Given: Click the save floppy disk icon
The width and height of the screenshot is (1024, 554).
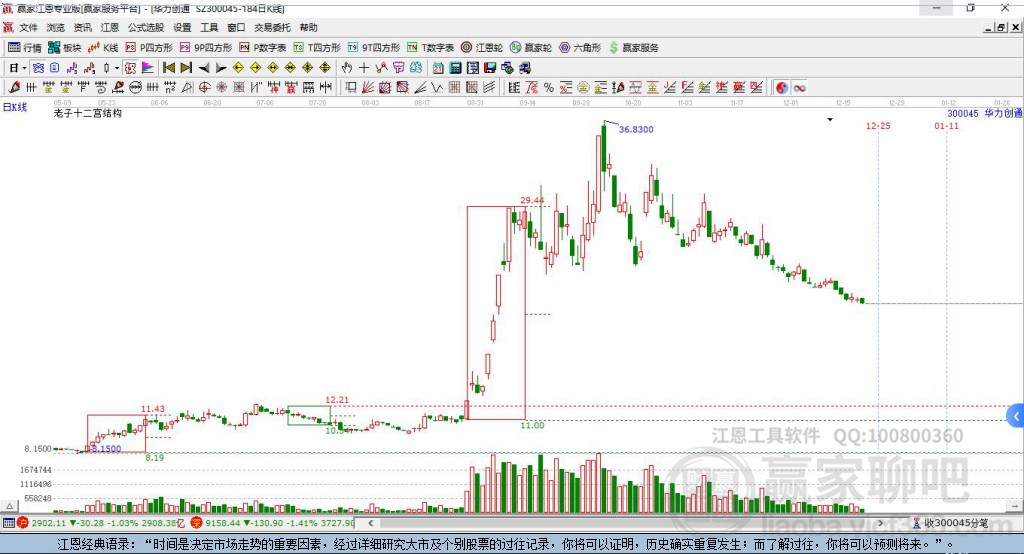Looking at the screenshot, I should [x=490, y=68].
